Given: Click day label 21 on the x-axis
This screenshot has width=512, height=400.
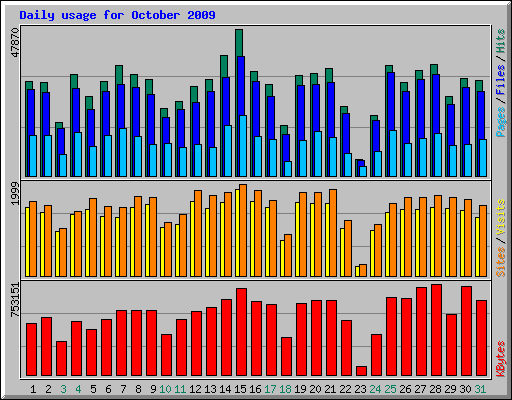Looking at the screenshot, I should (330, 389).
